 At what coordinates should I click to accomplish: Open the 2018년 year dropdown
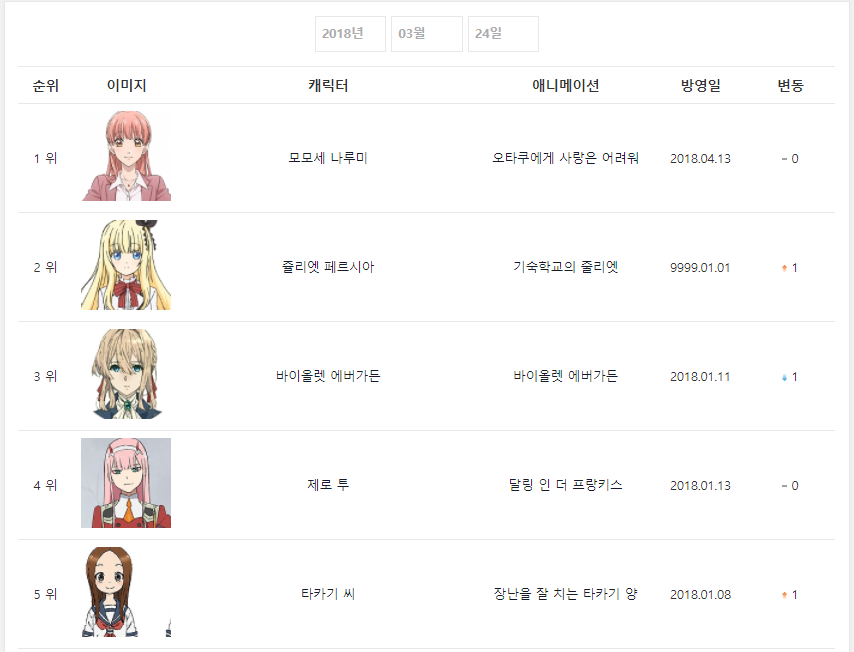pos(350,34)
